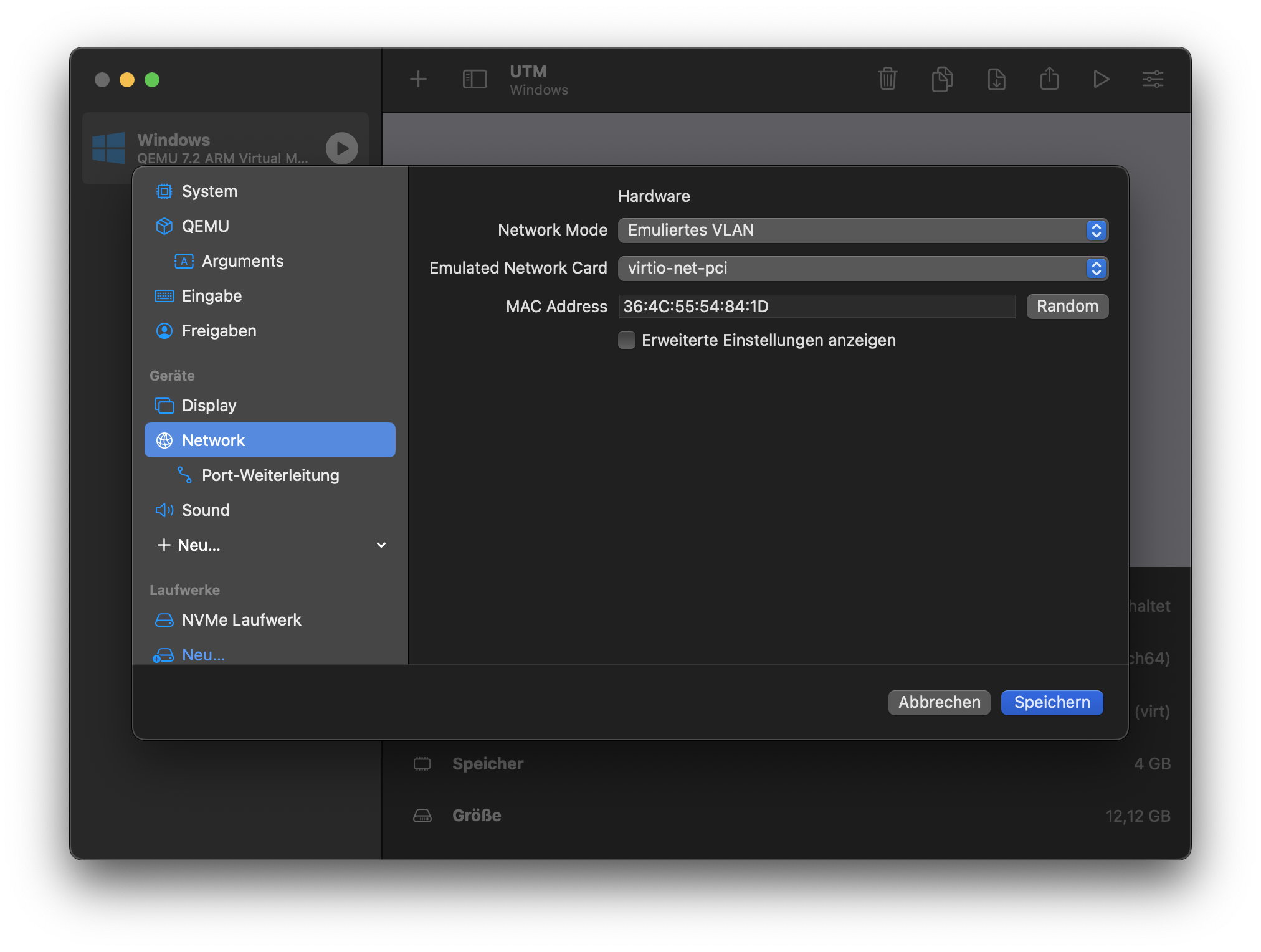This screenshot has width=1261, height=952.
Task: Open the Emulated Network Card dropdown
Action: tap(863, 269)
